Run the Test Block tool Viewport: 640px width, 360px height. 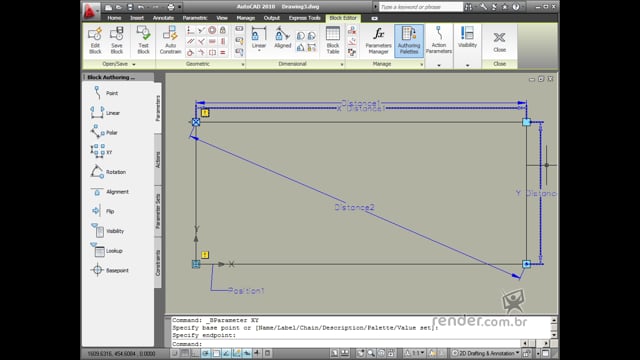click(x=143, y=40)
